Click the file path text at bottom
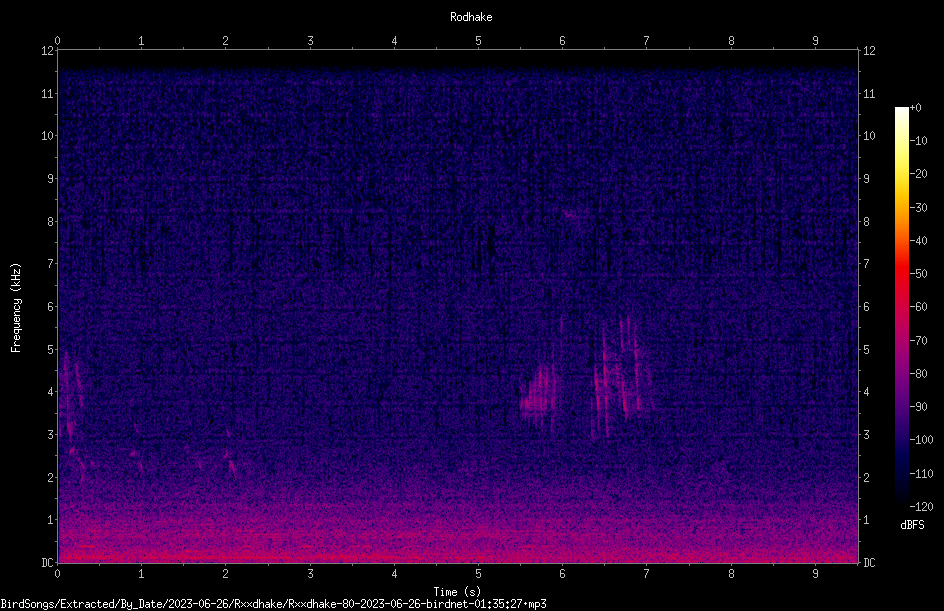The height and width of the screenshot is (611, 944). pos(273,604)
